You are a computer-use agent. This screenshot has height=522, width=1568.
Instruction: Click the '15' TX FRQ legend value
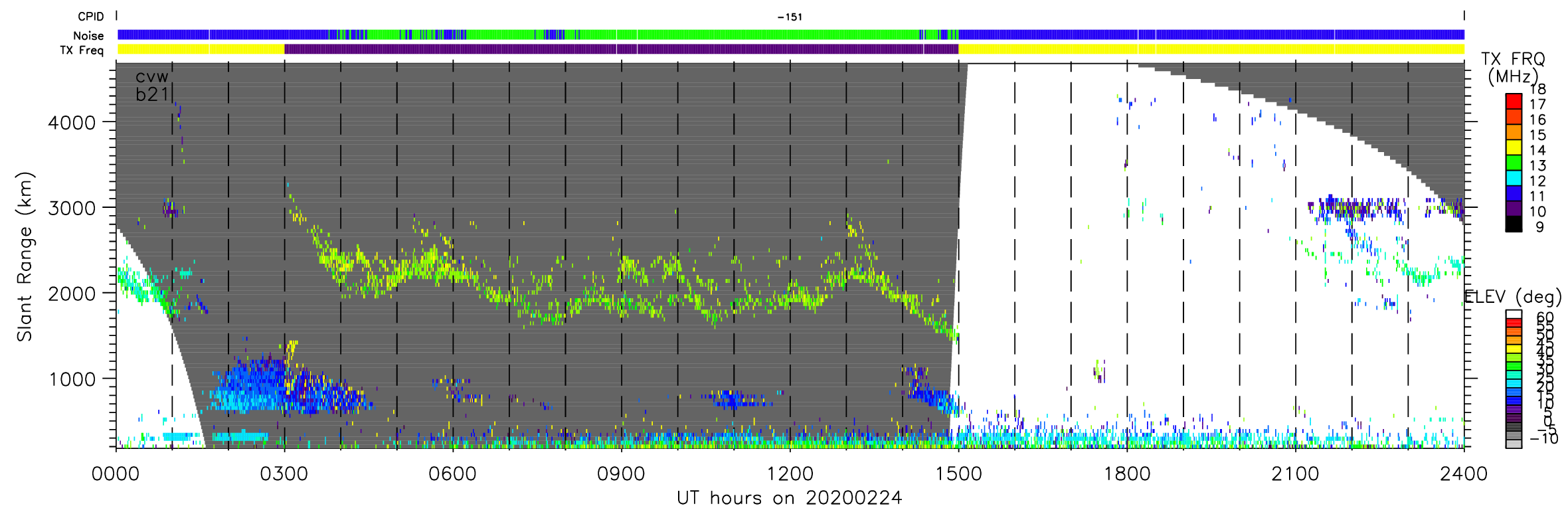click(1537, 135)
